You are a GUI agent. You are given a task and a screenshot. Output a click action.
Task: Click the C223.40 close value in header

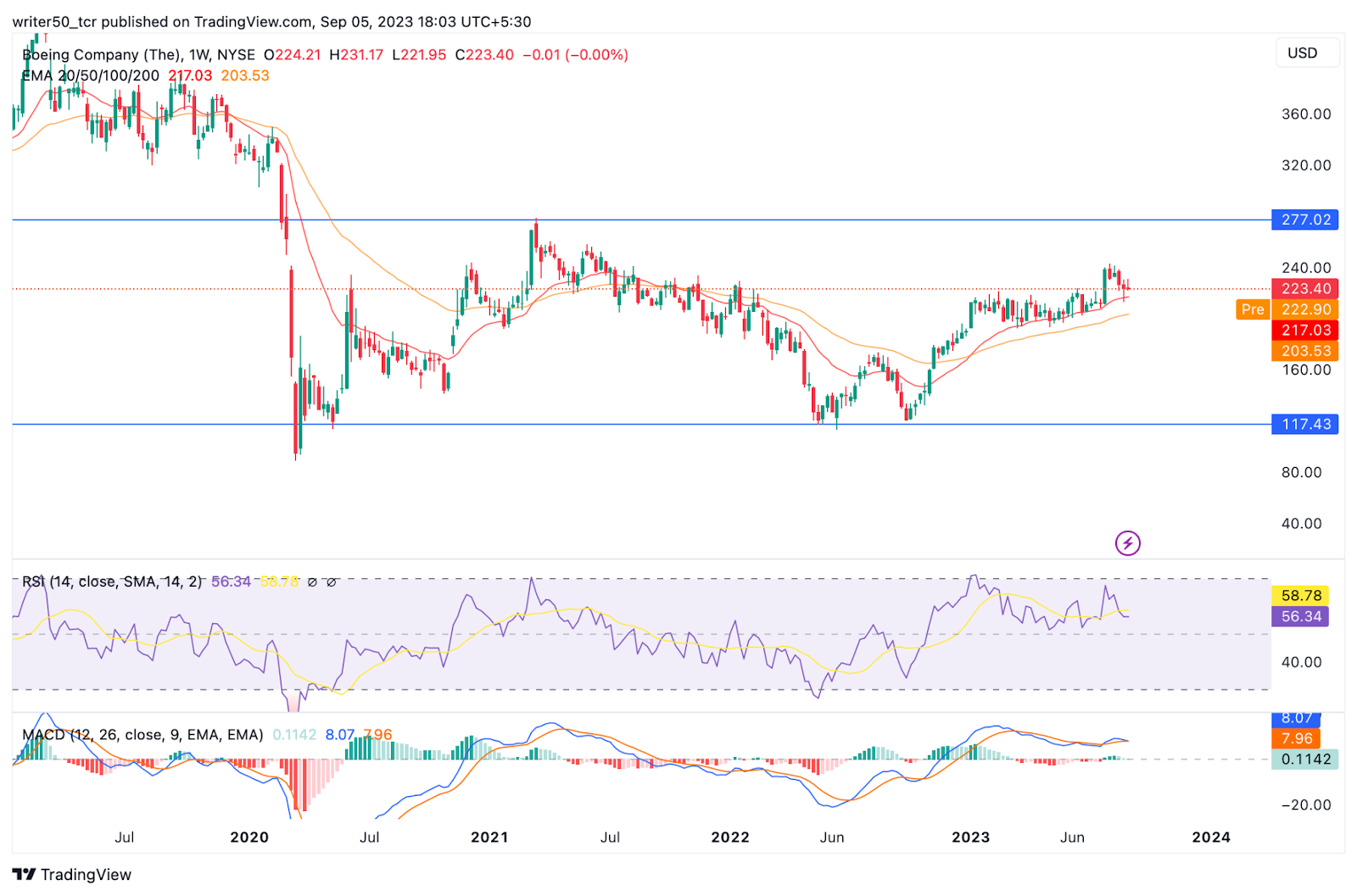pos(484,54)
